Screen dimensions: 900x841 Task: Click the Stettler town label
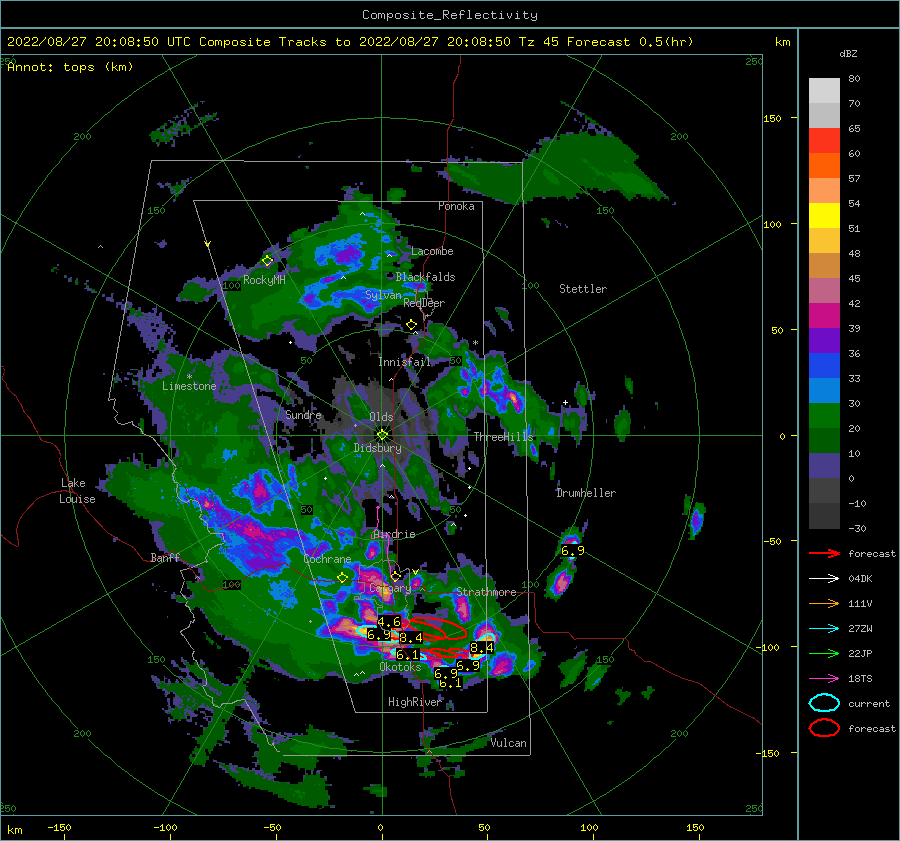583,289
